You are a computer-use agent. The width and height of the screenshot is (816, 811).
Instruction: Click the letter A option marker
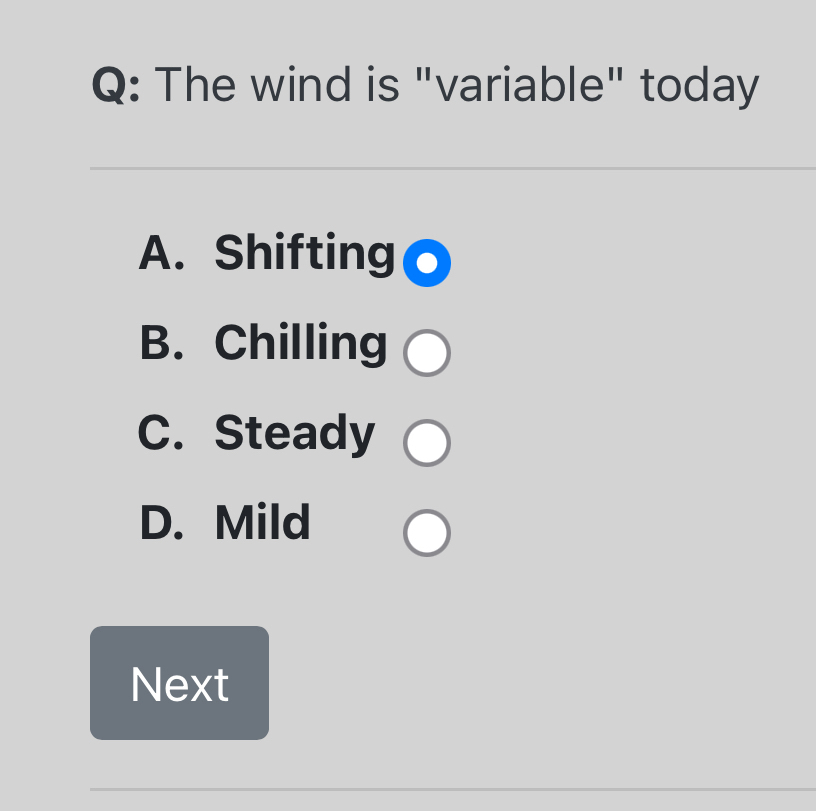pyautogui.click(x=160, y=253)
